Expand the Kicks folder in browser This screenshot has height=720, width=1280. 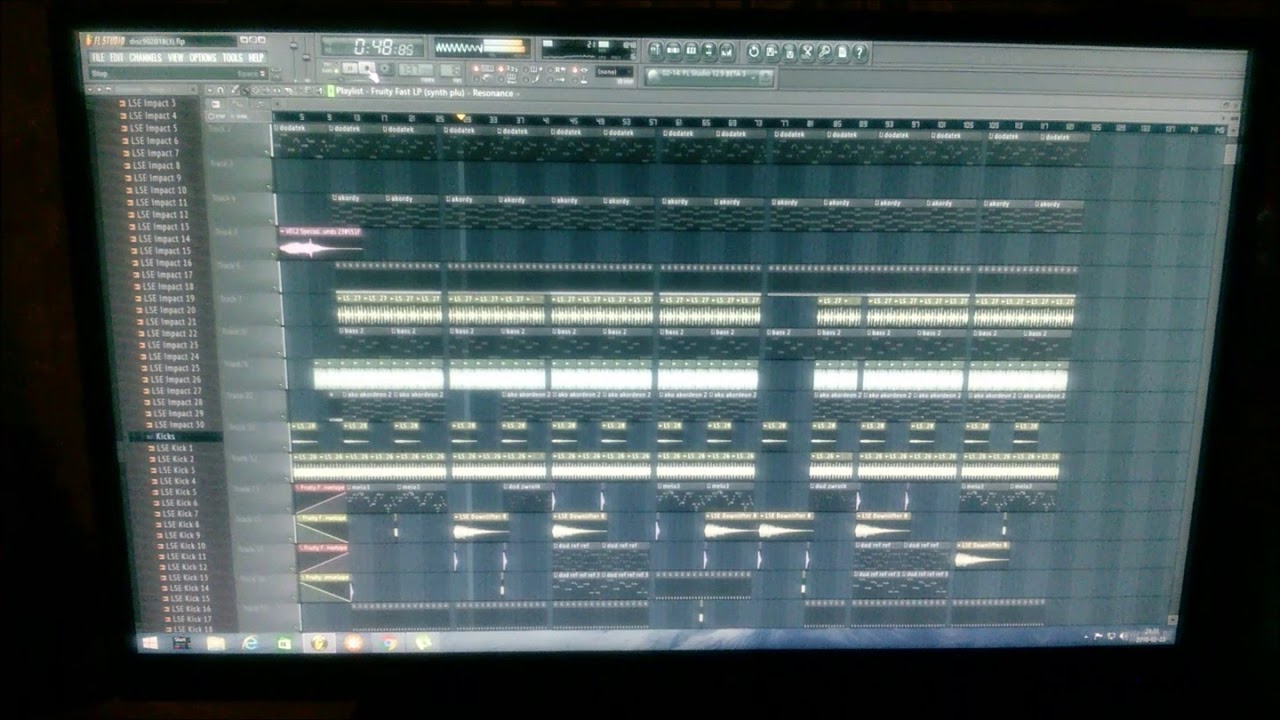click(165, 437)
